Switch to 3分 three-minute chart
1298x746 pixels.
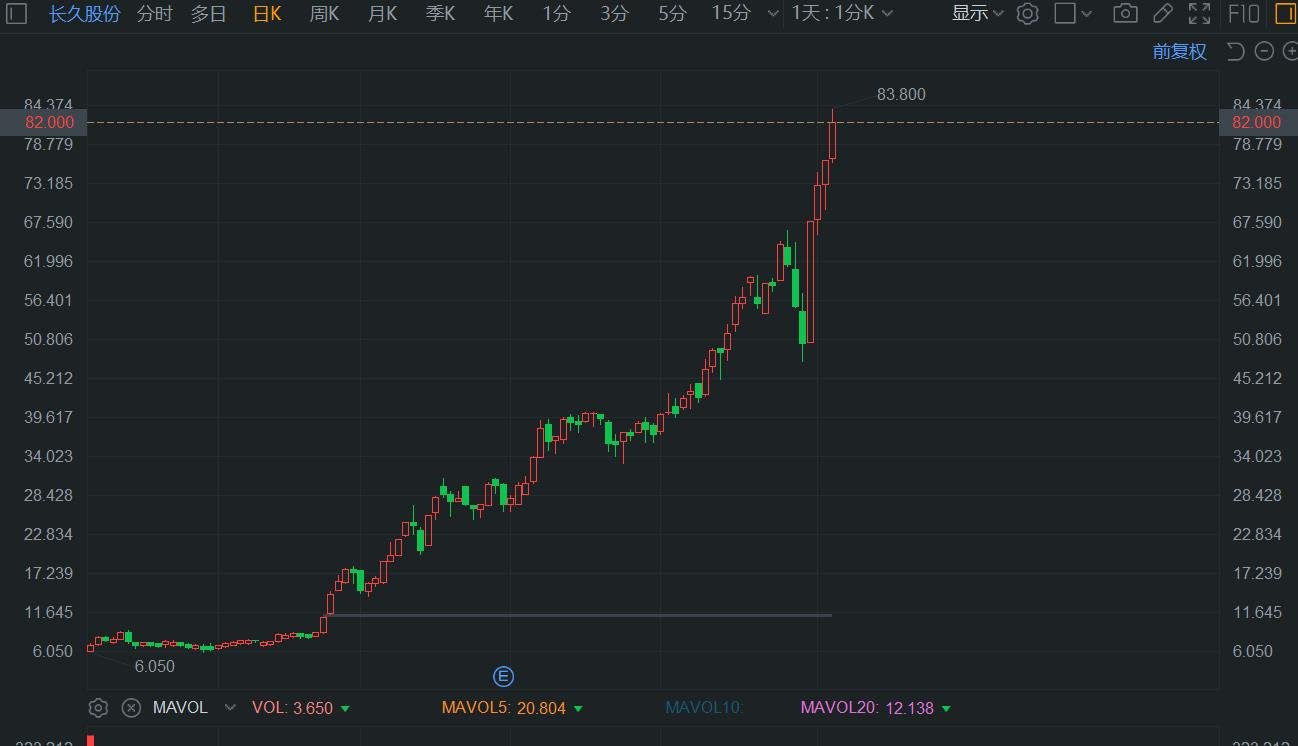[615, 14]
